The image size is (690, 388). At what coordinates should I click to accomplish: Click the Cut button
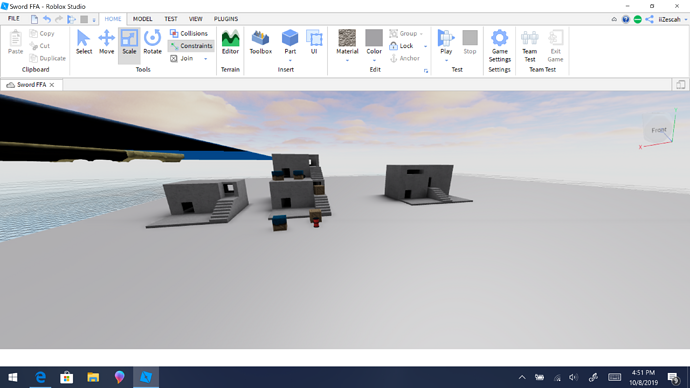click(x=40, y=46)
